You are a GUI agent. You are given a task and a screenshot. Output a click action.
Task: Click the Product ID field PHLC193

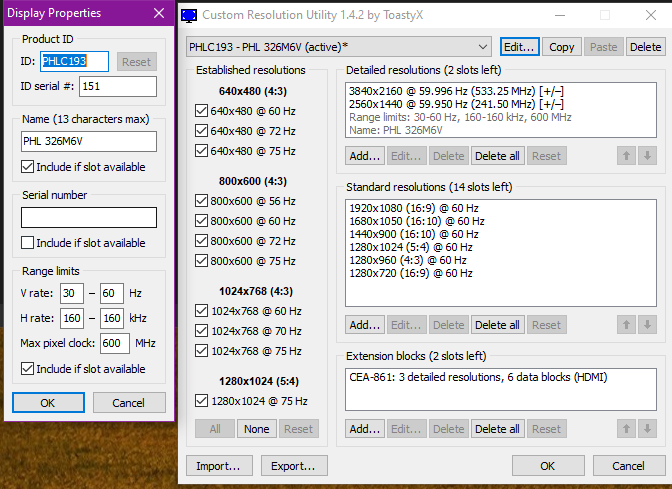tap(75, 61)
